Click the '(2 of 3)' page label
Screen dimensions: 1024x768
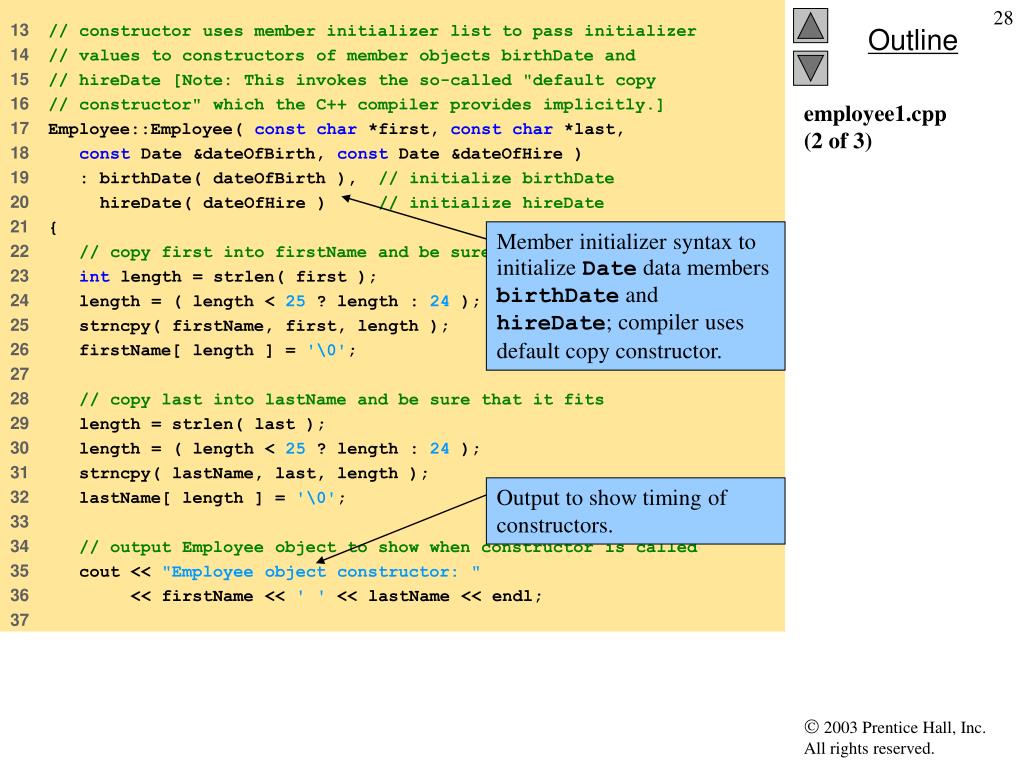tap(838, 140)
